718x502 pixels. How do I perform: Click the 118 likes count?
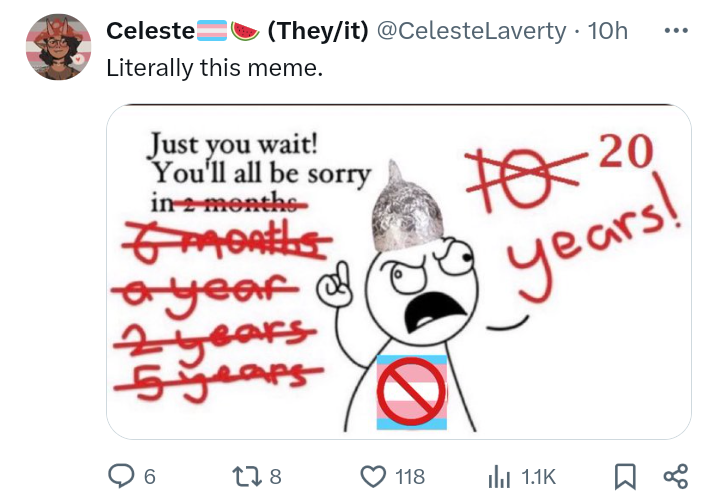pos(410,476)
